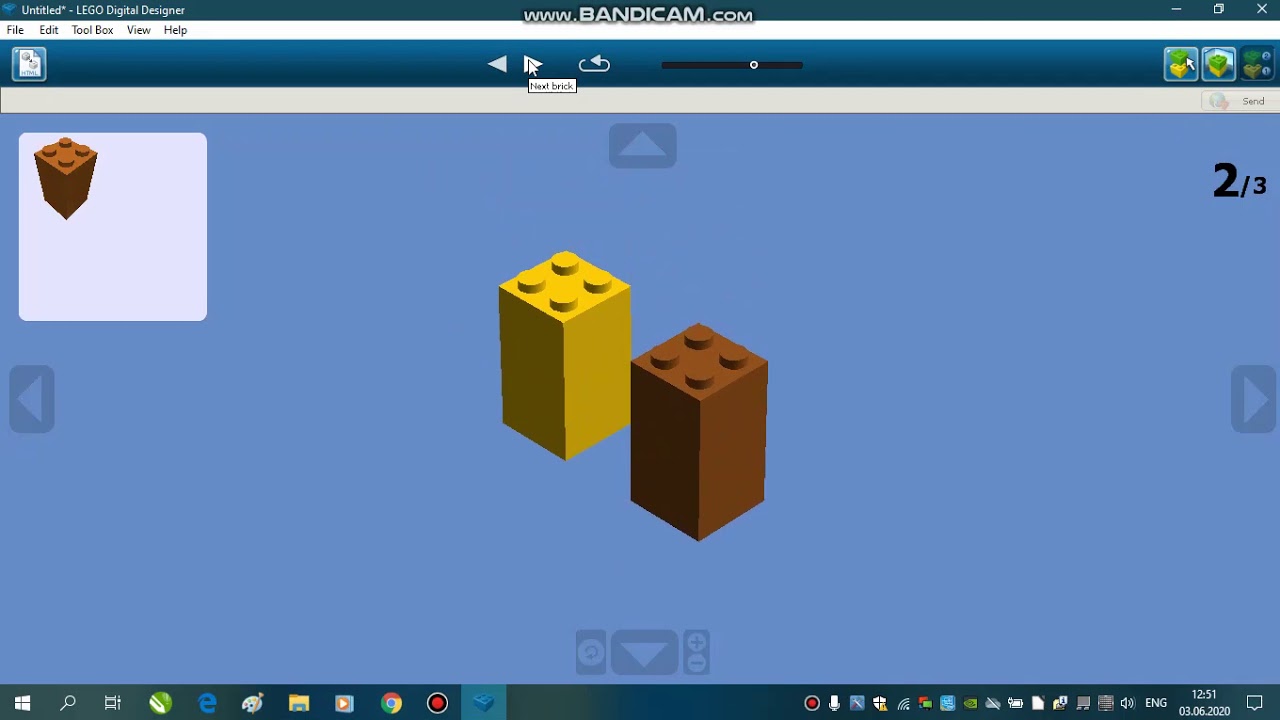
Task: Click the brown brick preview thumbnail
Action: coord(66,179)
